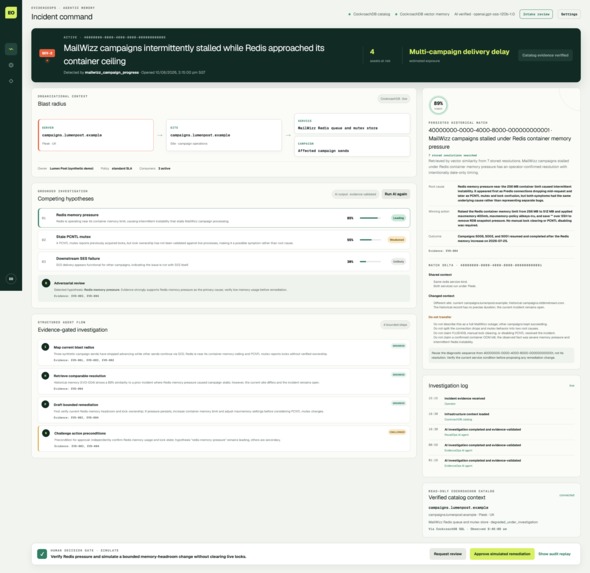Click the 89% match score ring
The image size is (590, 573).
438,105
